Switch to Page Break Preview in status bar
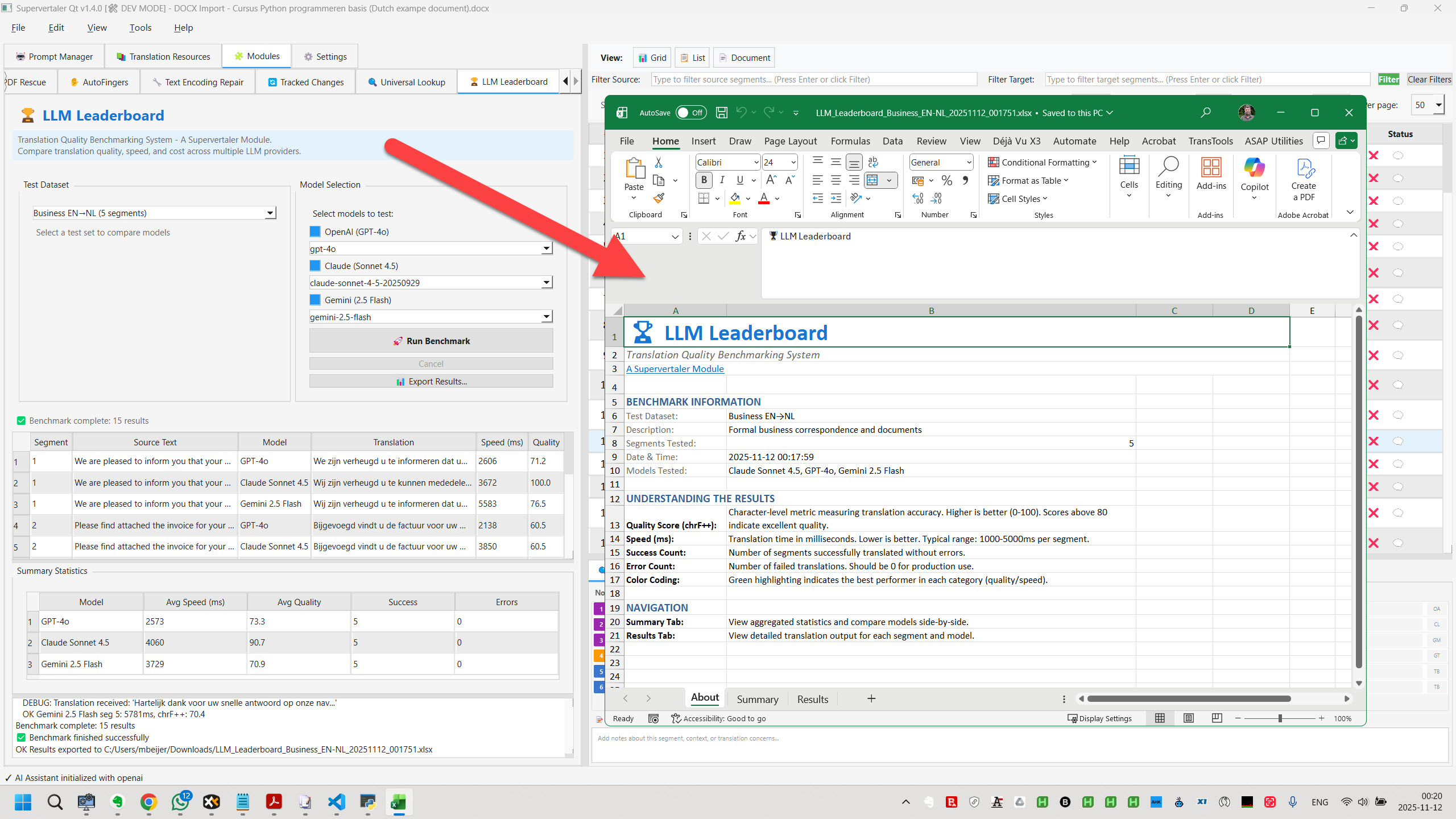Image resolution: width=1456 pixels, height=819 pixels. pos(1217,718)
